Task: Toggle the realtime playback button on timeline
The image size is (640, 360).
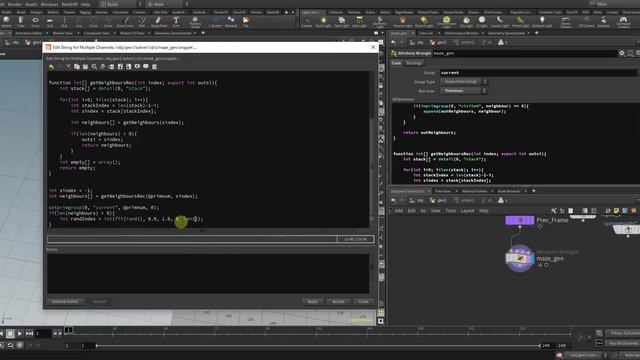Action: pyautogui.click(x=20, y=345)
